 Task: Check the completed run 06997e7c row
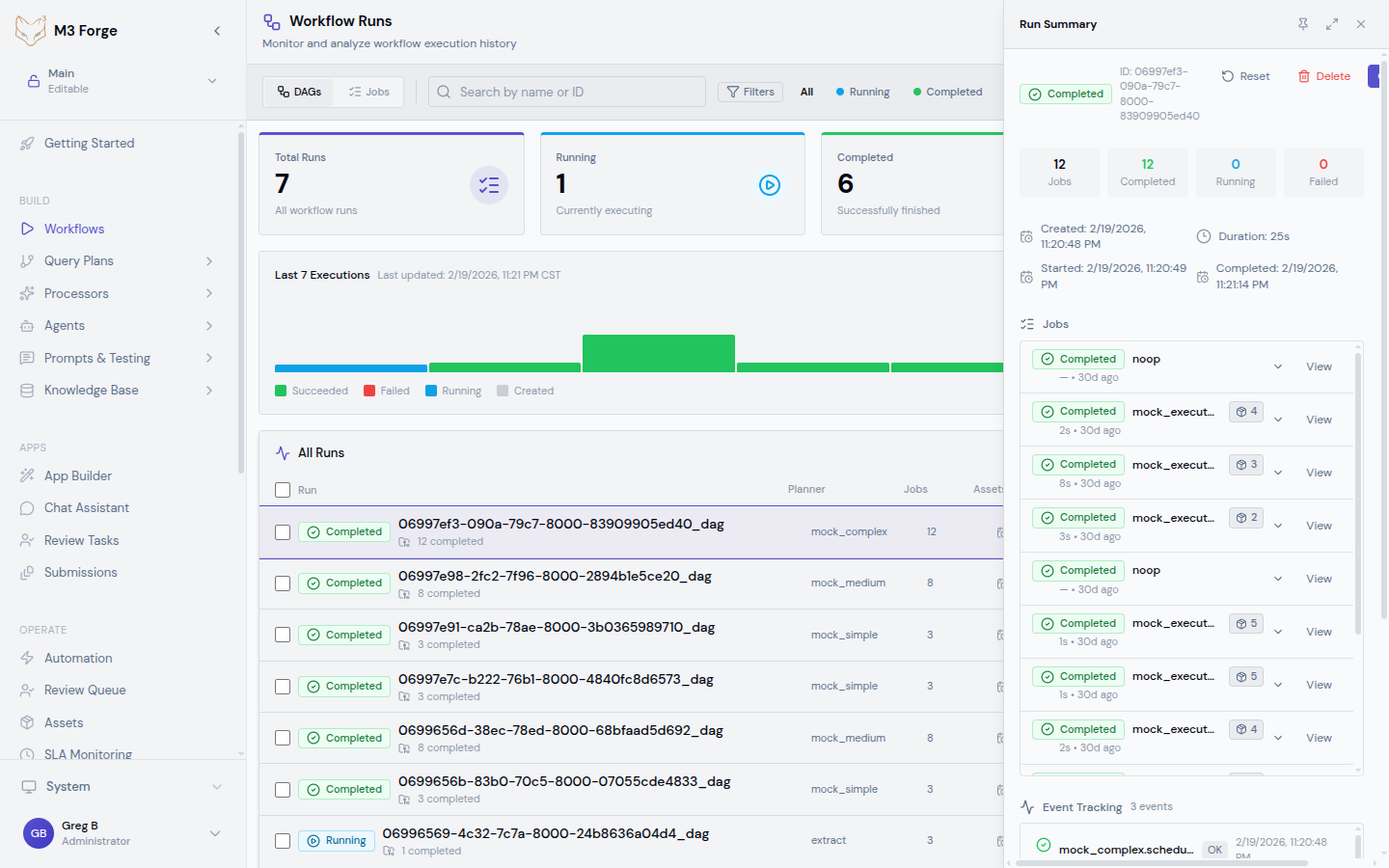[x=283, y=686]
